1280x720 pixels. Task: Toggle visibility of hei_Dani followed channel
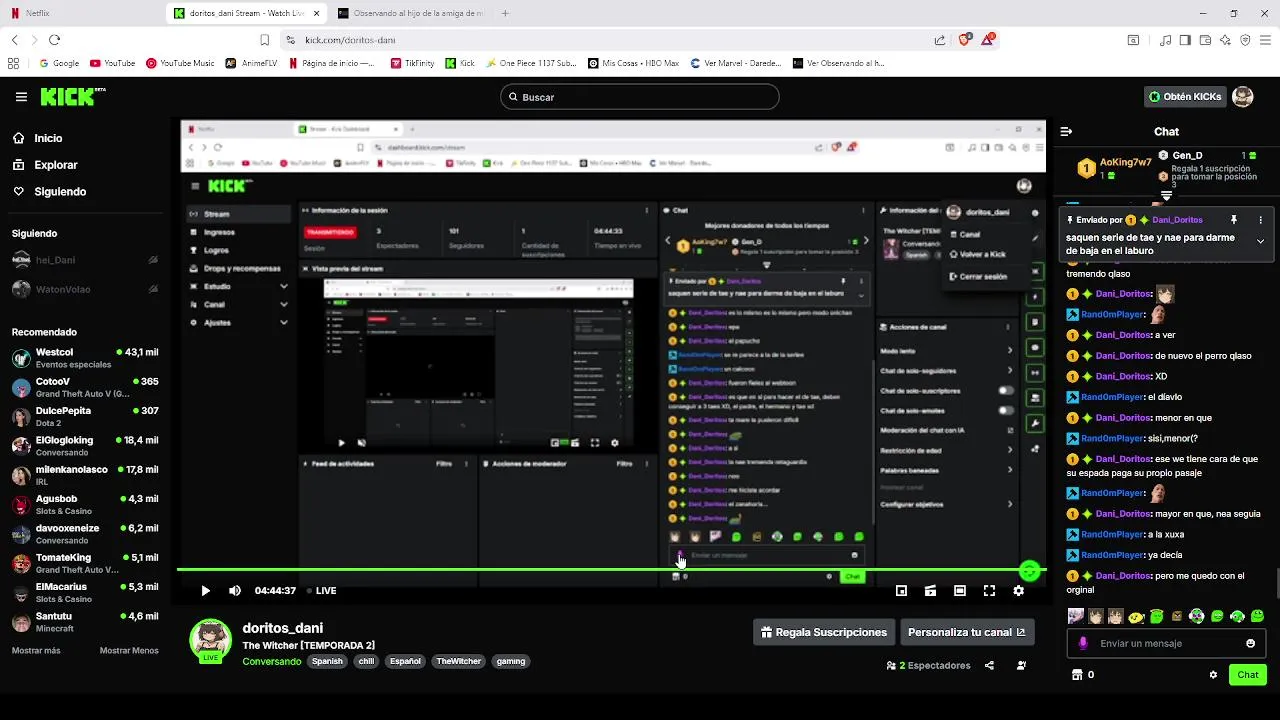tap(153, 260)
